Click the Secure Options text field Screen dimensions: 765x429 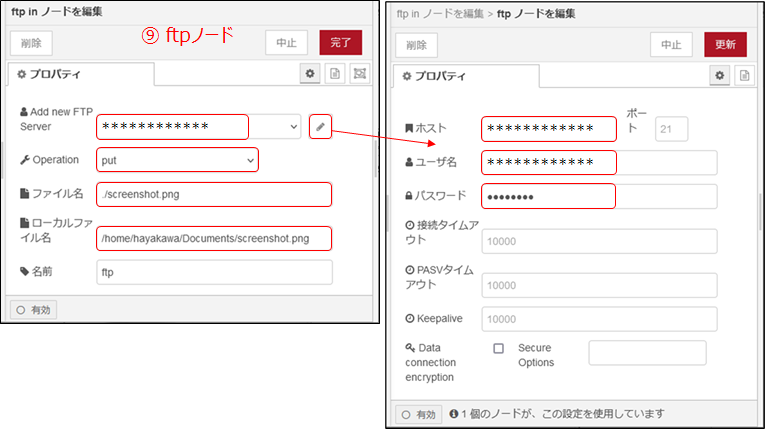click(647, 353)
